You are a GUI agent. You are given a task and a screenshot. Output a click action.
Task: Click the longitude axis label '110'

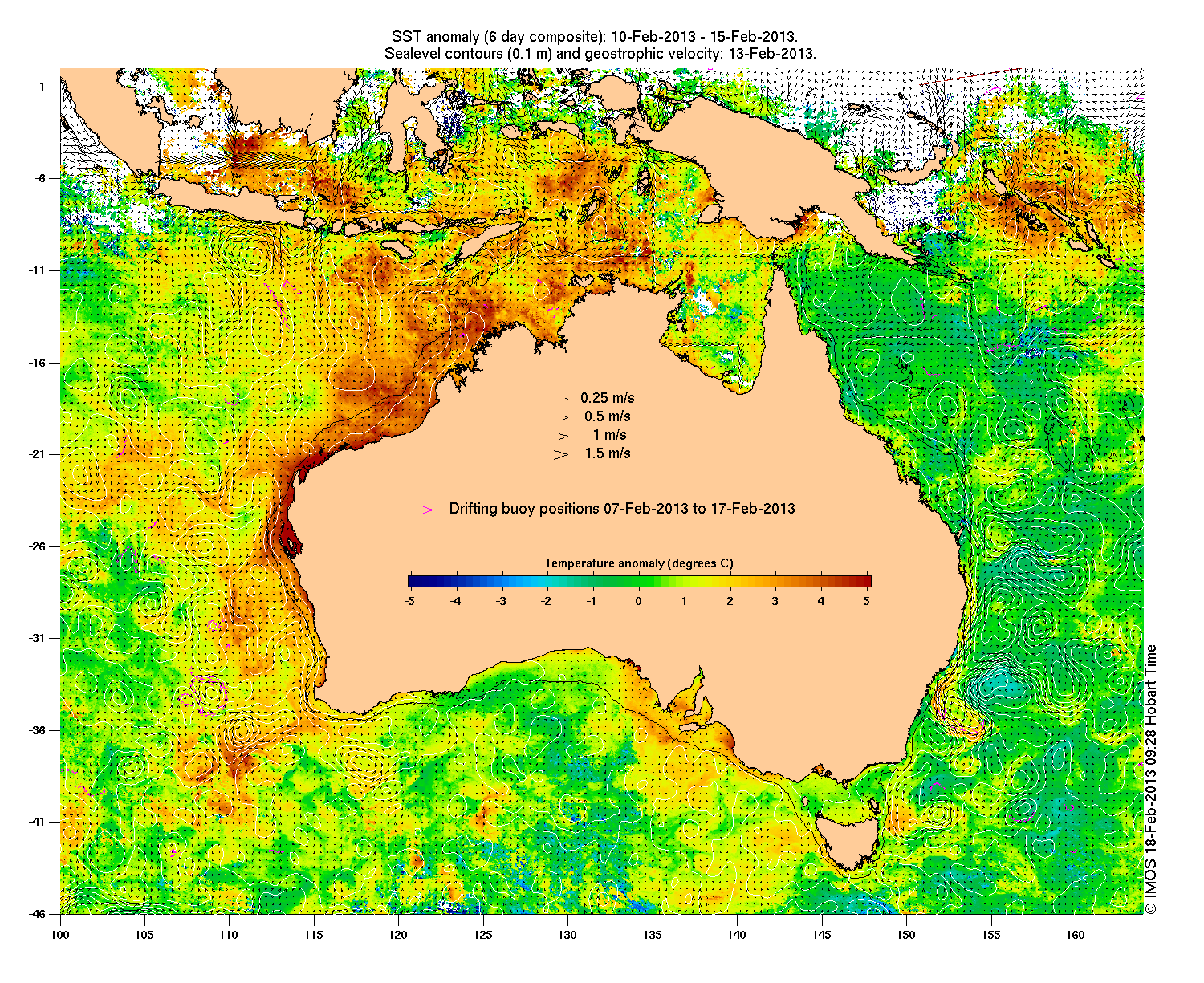click(x=229, y=935)
